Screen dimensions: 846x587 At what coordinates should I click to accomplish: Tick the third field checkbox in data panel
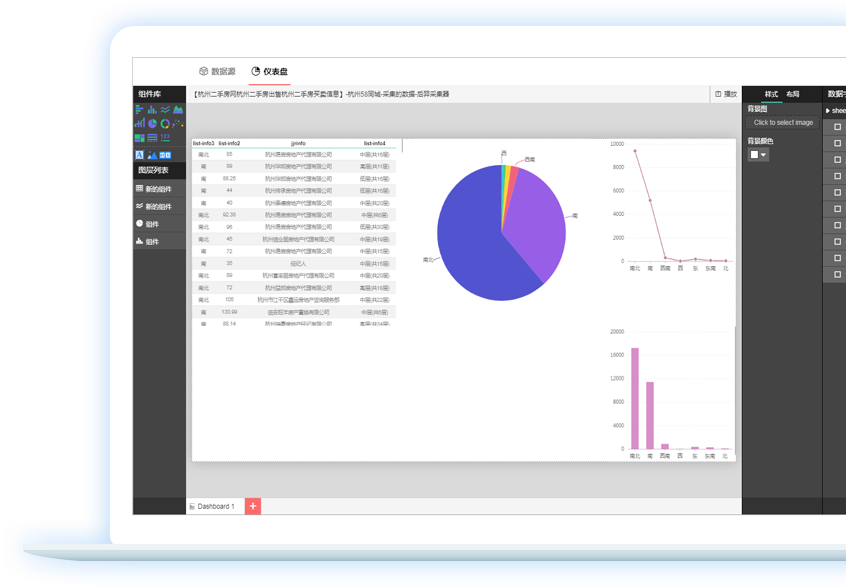(x=837, y=159)
